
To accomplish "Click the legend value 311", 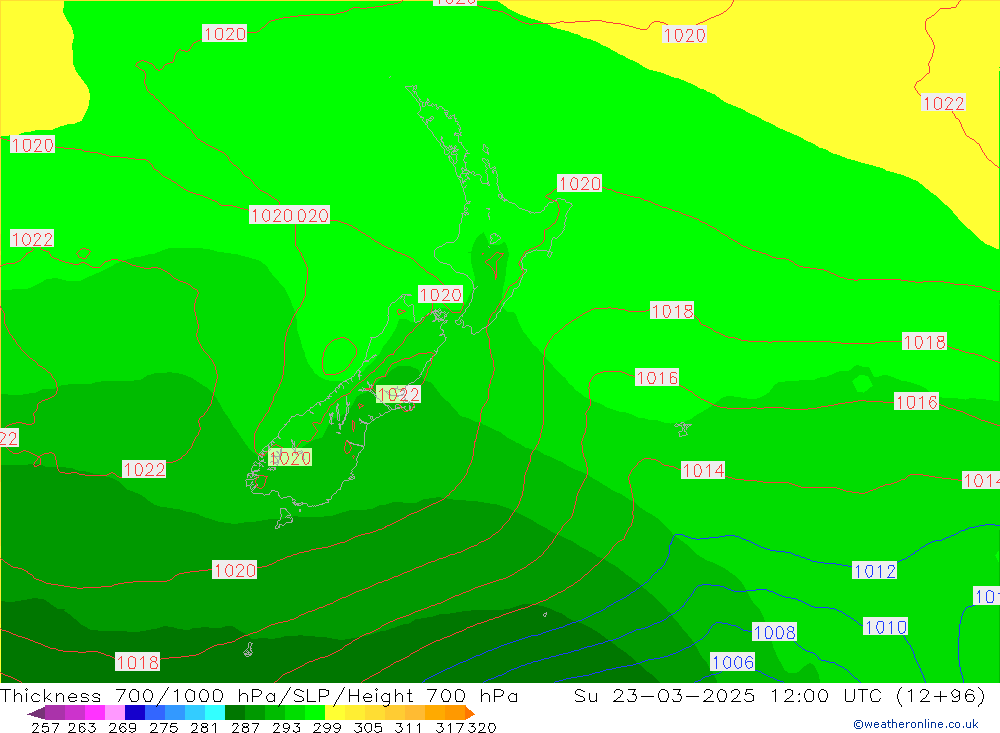I will (408, 727).
